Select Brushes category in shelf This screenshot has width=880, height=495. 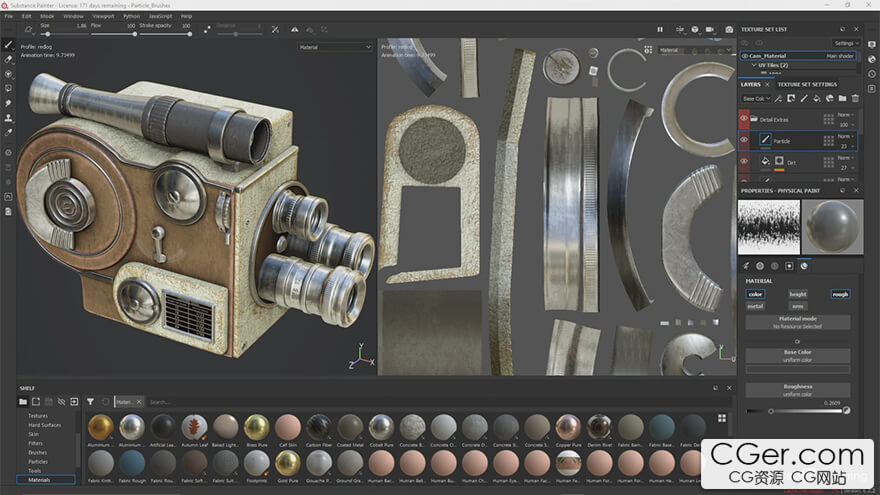38,452
